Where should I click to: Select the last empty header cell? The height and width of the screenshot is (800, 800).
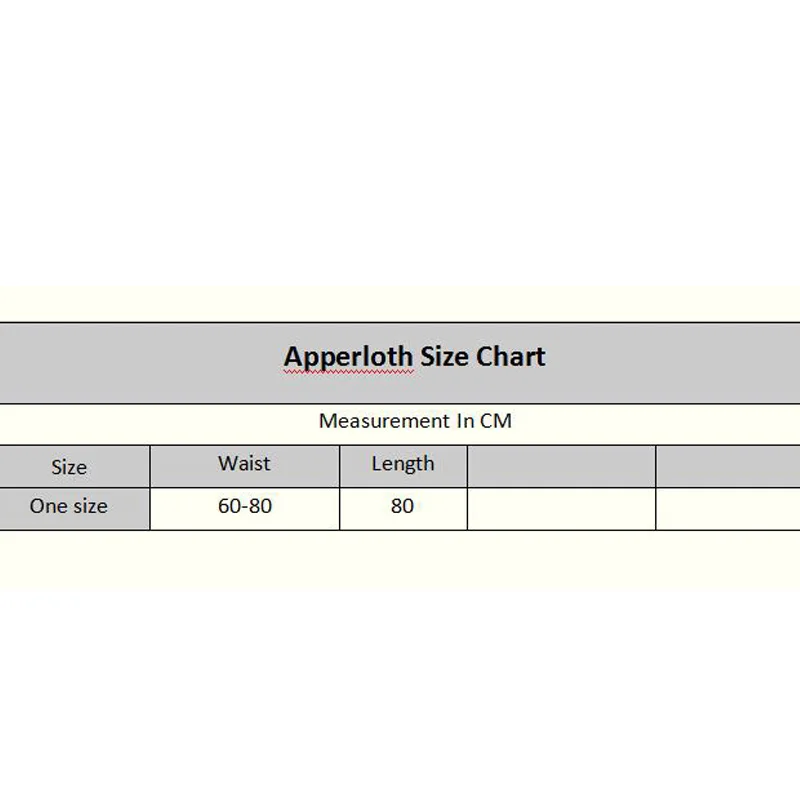728,466
